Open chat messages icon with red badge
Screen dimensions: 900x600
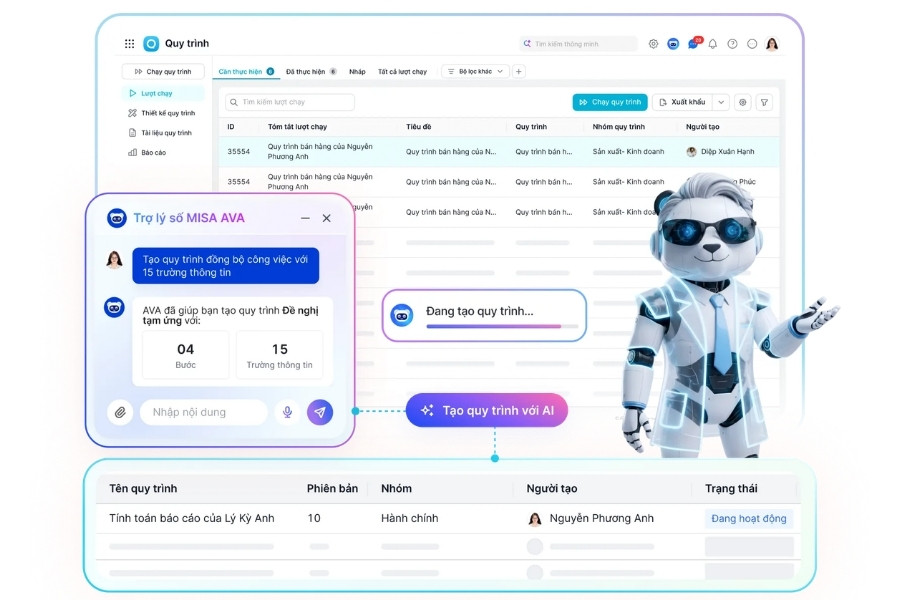tap(694, 43)
